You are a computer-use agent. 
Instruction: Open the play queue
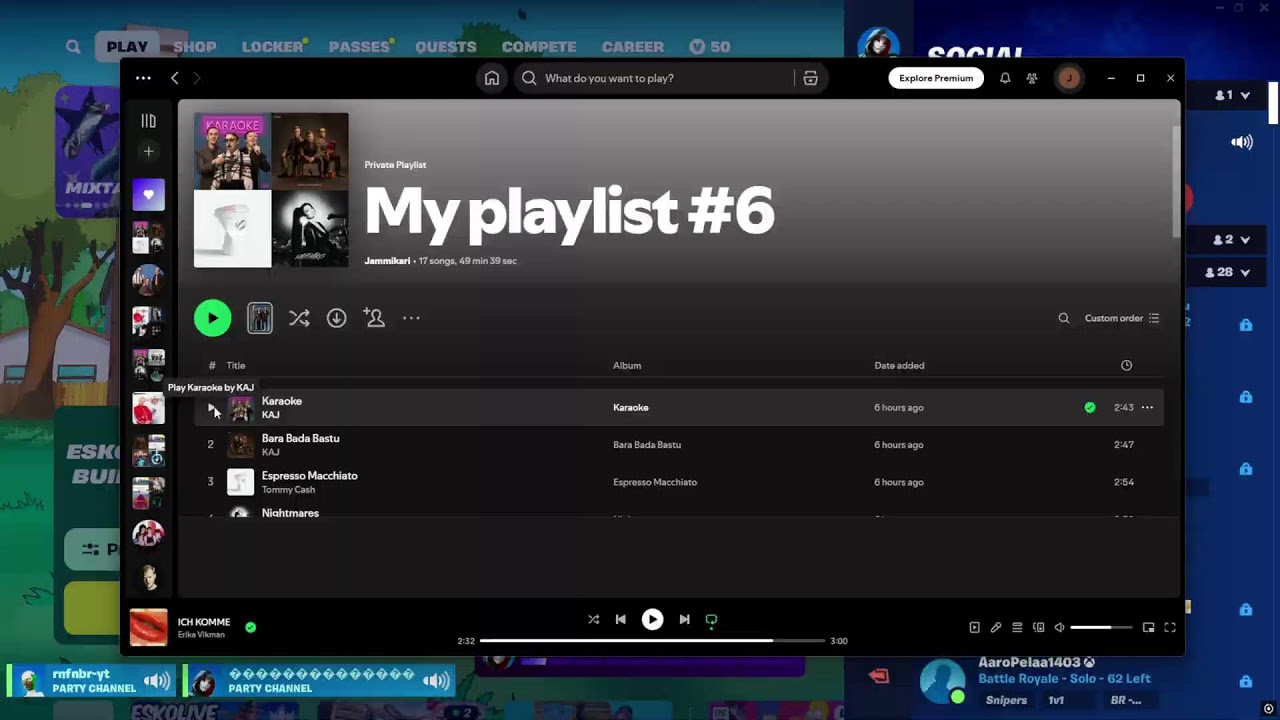(1017, 627)
